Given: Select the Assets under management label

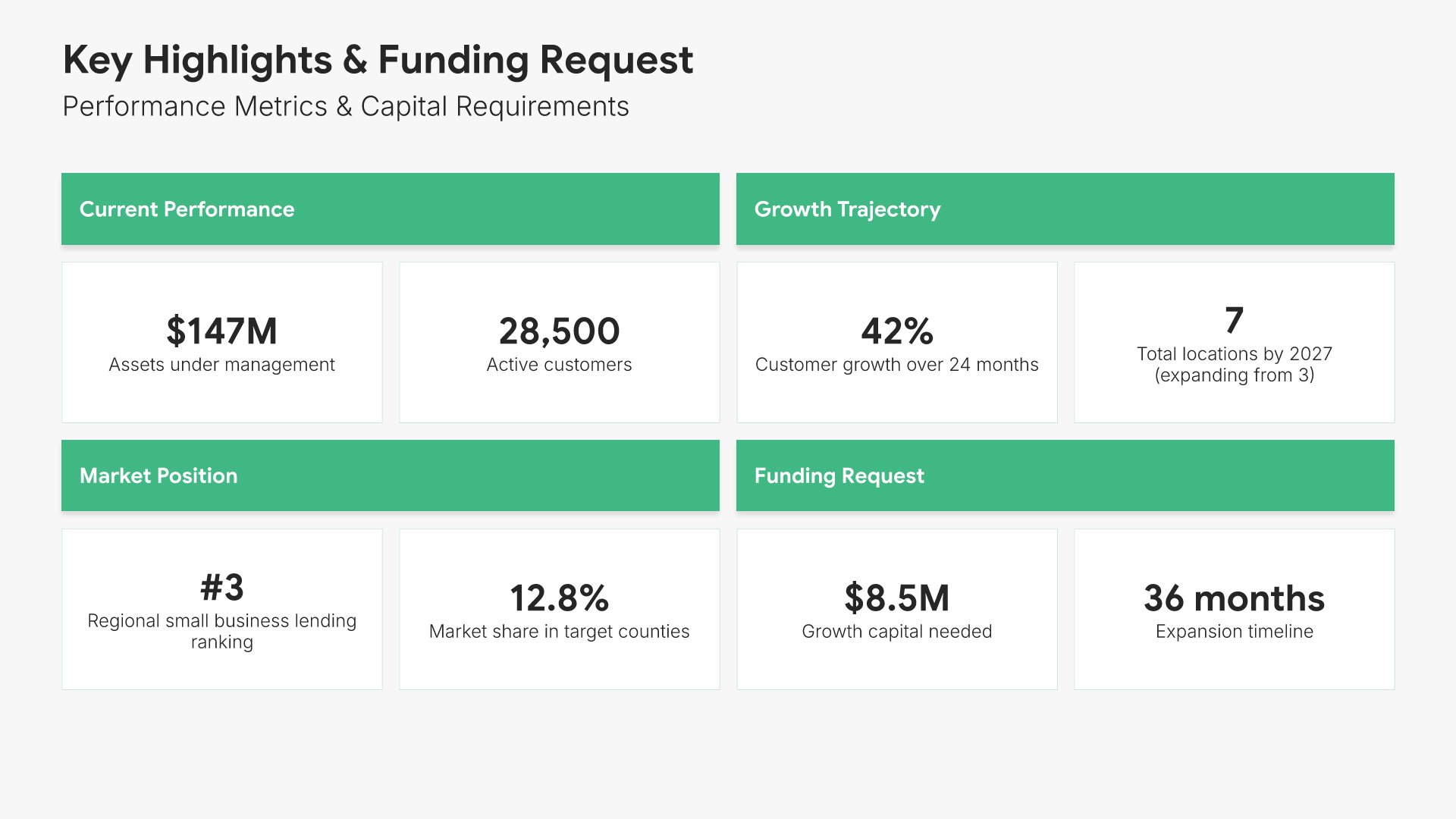Looking at the screenshot, I should tap(221, 365).
